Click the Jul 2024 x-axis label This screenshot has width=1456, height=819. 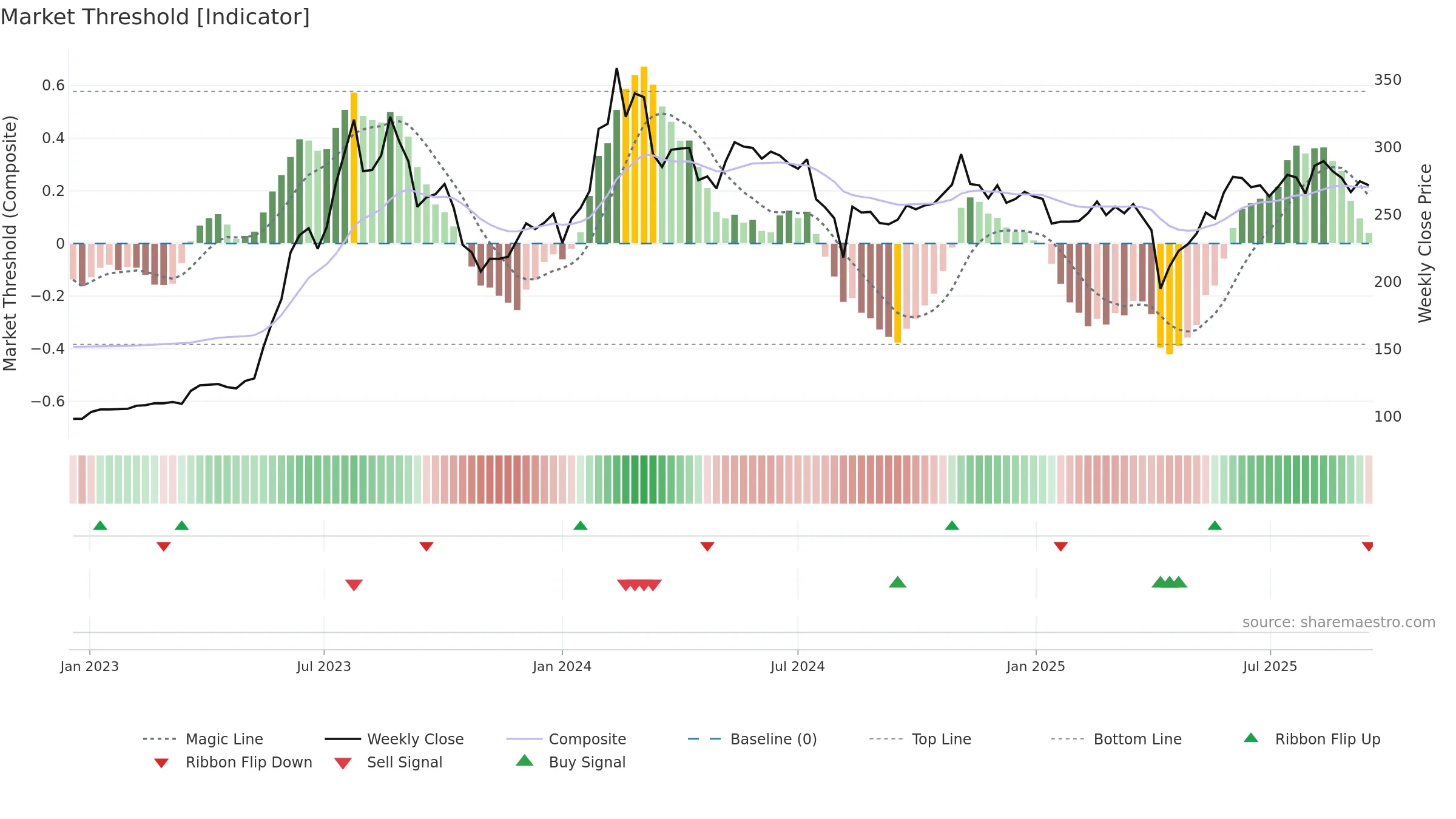pyautogui.click(x=798, y=666)
